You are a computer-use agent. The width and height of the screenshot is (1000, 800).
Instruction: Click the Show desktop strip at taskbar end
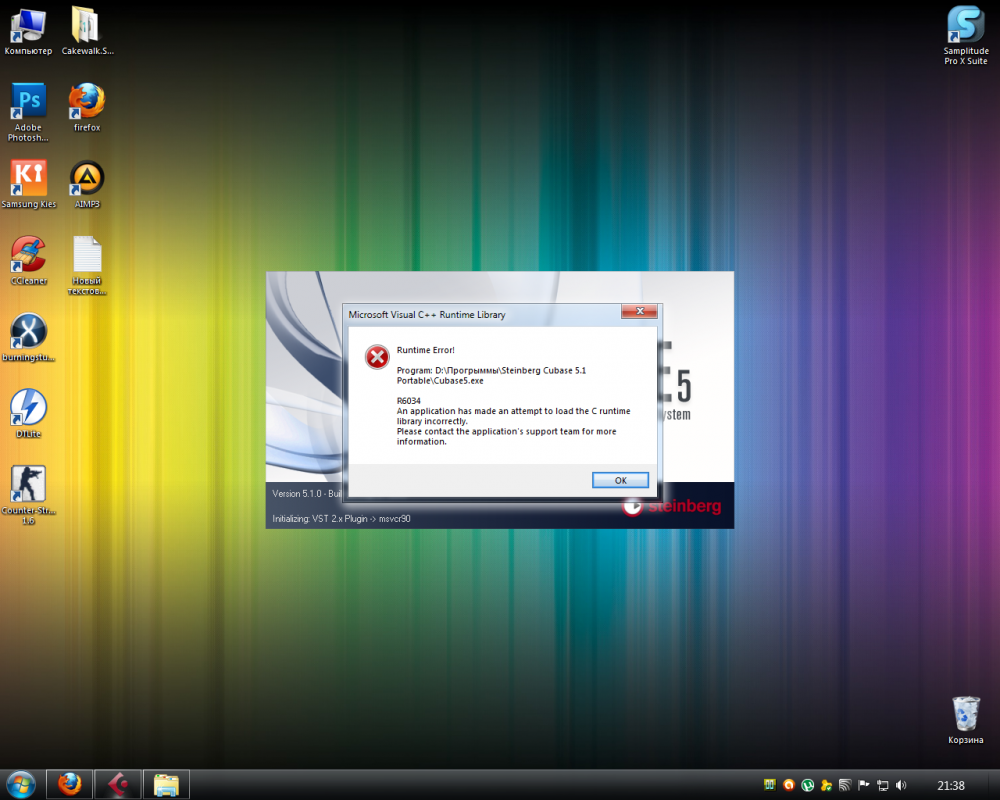point(995,785)
